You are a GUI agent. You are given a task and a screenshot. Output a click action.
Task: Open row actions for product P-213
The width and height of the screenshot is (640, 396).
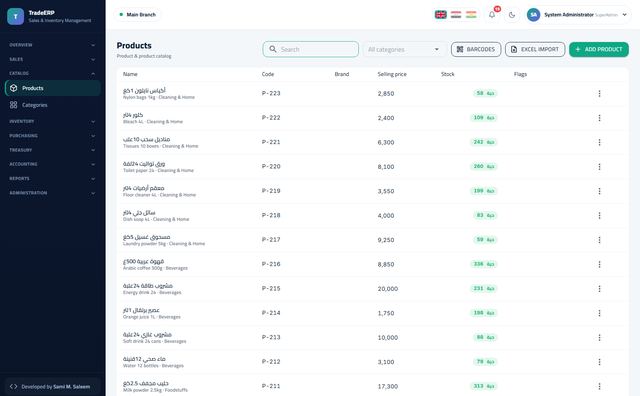tap(599, 337)
